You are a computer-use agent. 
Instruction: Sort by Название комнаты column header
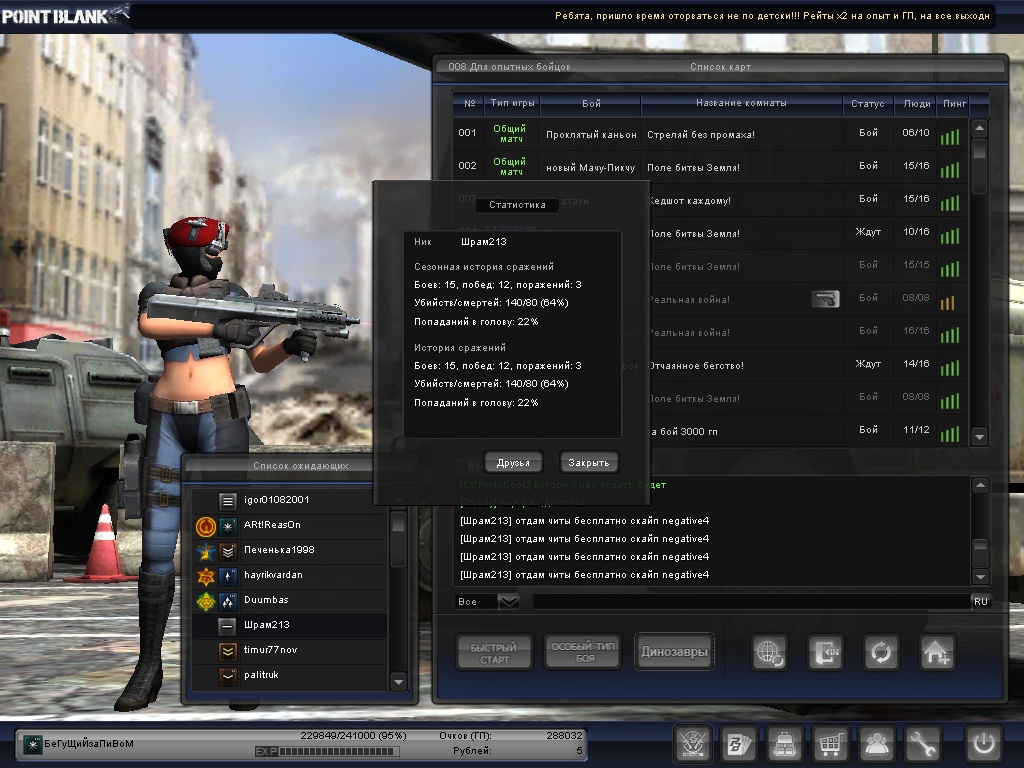click(x=741, y=103)
